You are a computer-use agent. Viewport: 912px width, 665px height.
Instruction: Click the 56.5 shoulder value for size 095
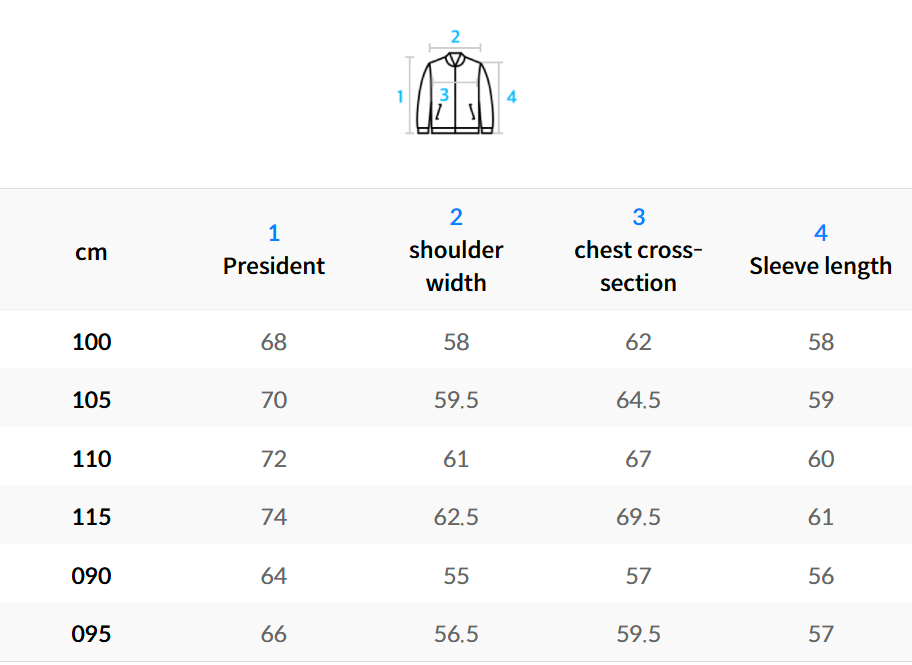tap(456, 634)
